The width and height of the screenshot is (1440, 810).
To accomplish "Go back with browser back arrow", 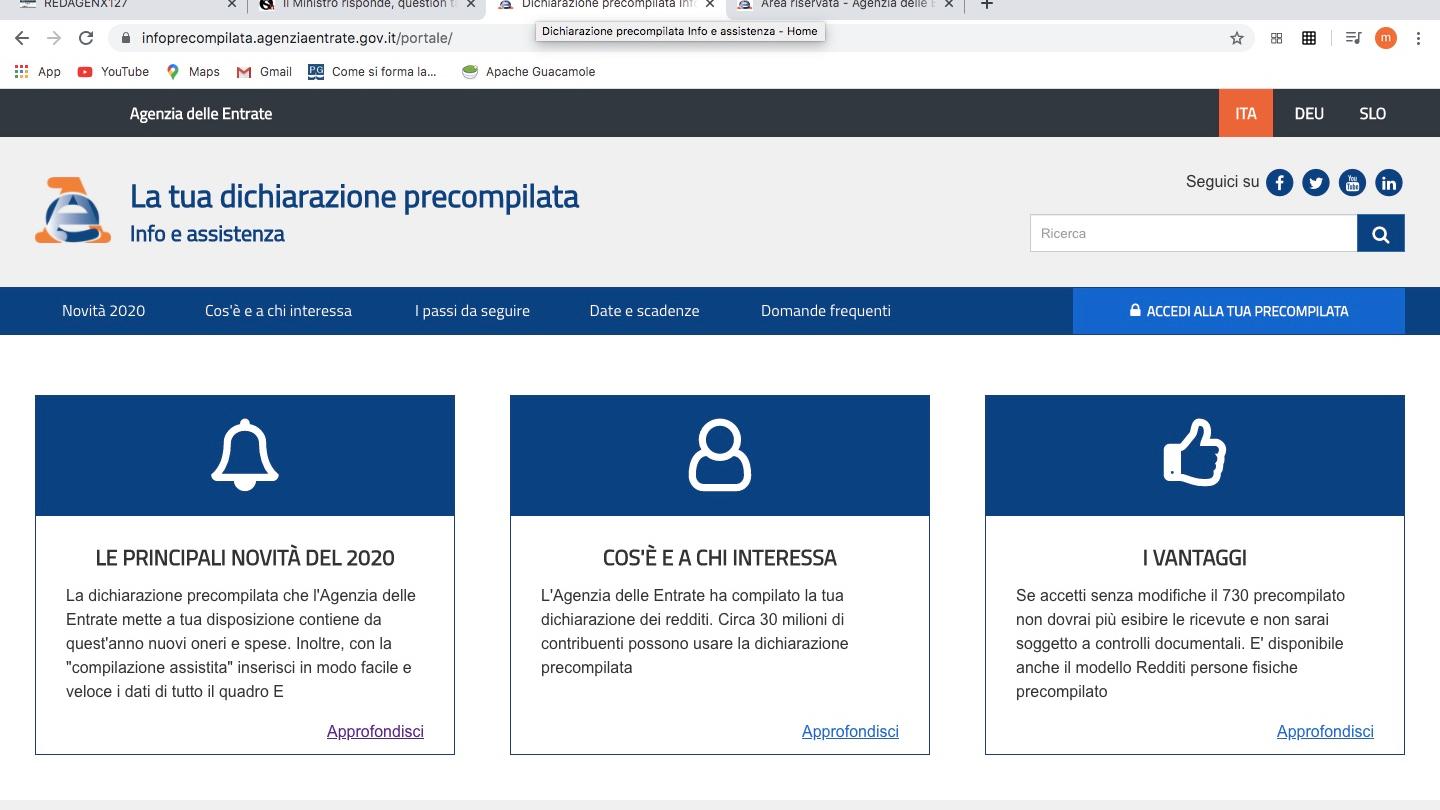I will (22, 38).
